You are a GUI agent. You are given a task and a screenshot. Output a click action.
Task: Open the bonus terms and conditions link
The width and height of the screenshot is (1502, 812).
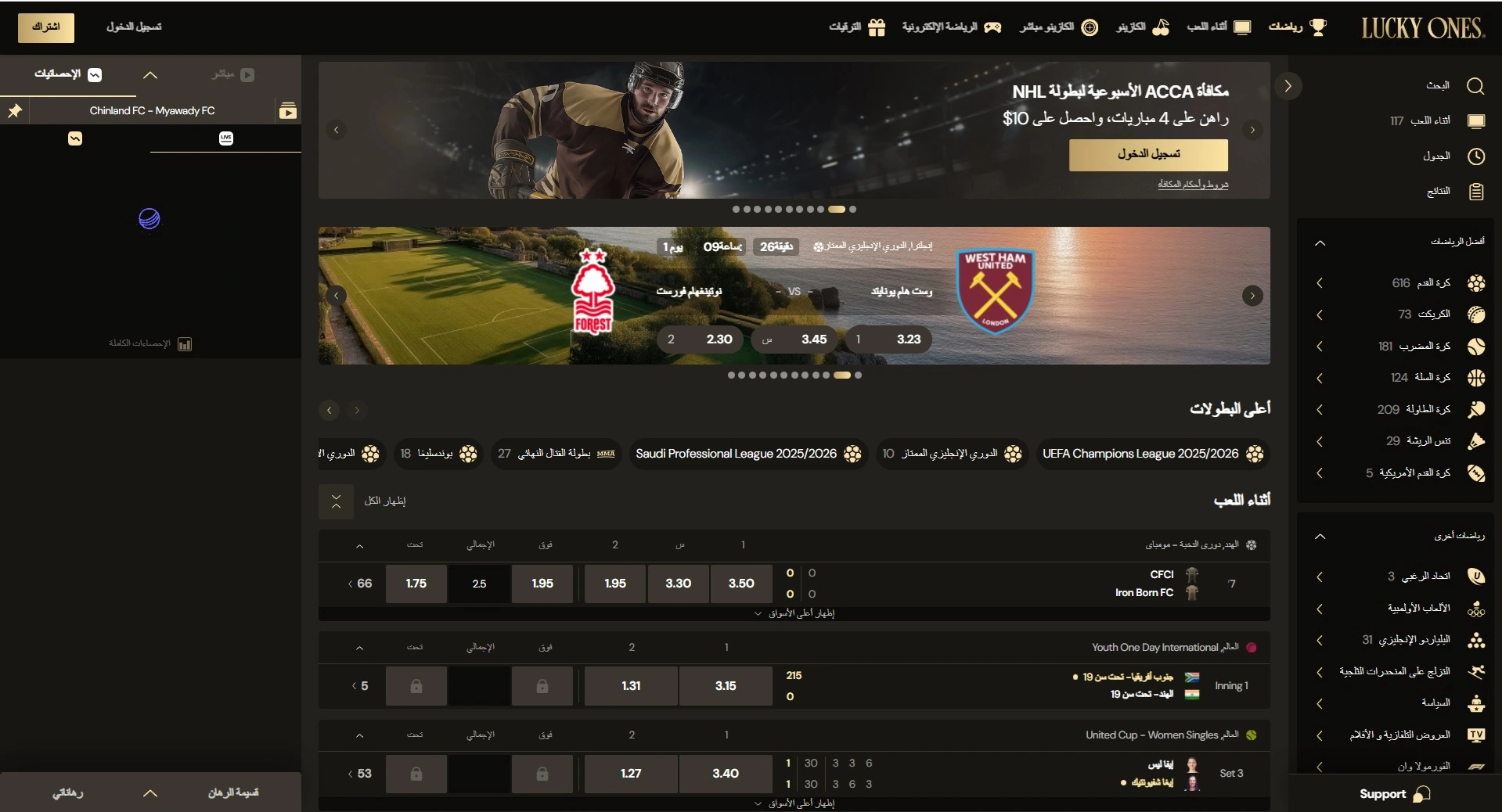(x=1193, y=185)
